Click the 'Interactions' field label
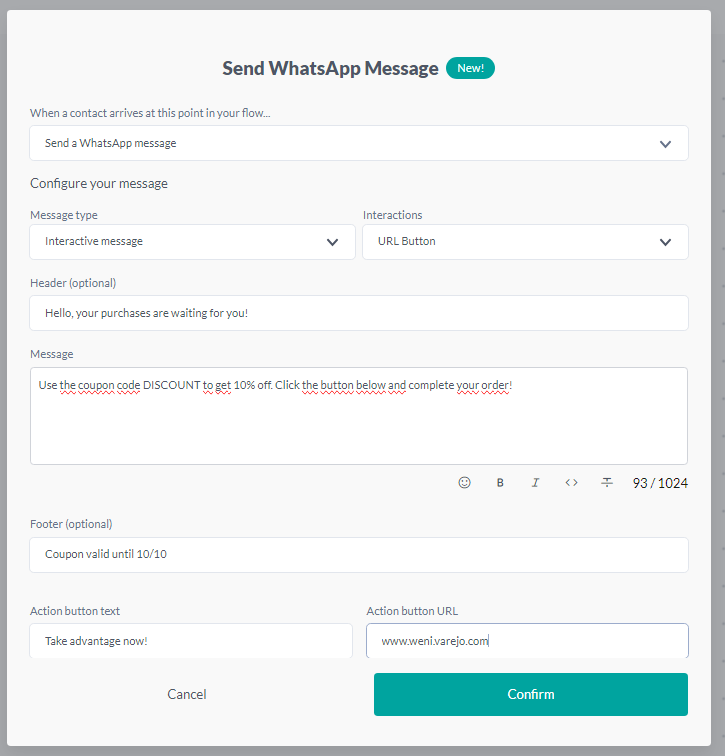Screen dimensions: 725x756 pyautogui.click(x=392, y=215)
